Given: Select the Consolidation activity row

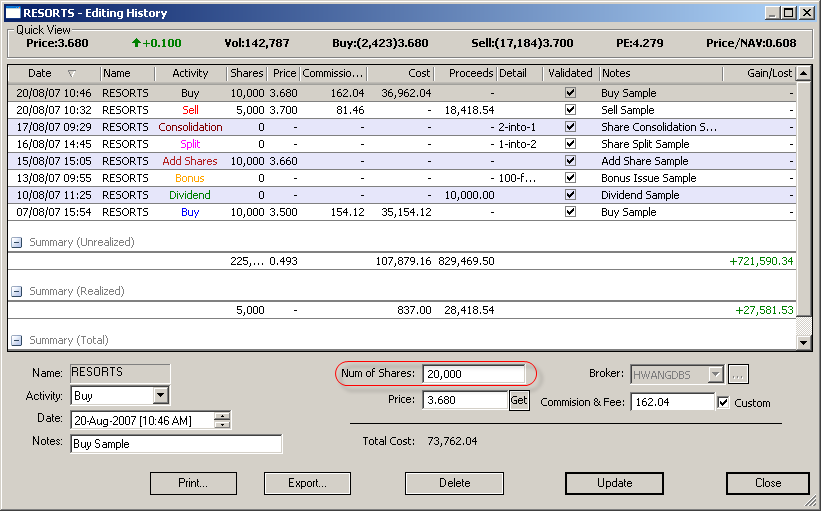Looking at the screenshot, I should 402,127.
